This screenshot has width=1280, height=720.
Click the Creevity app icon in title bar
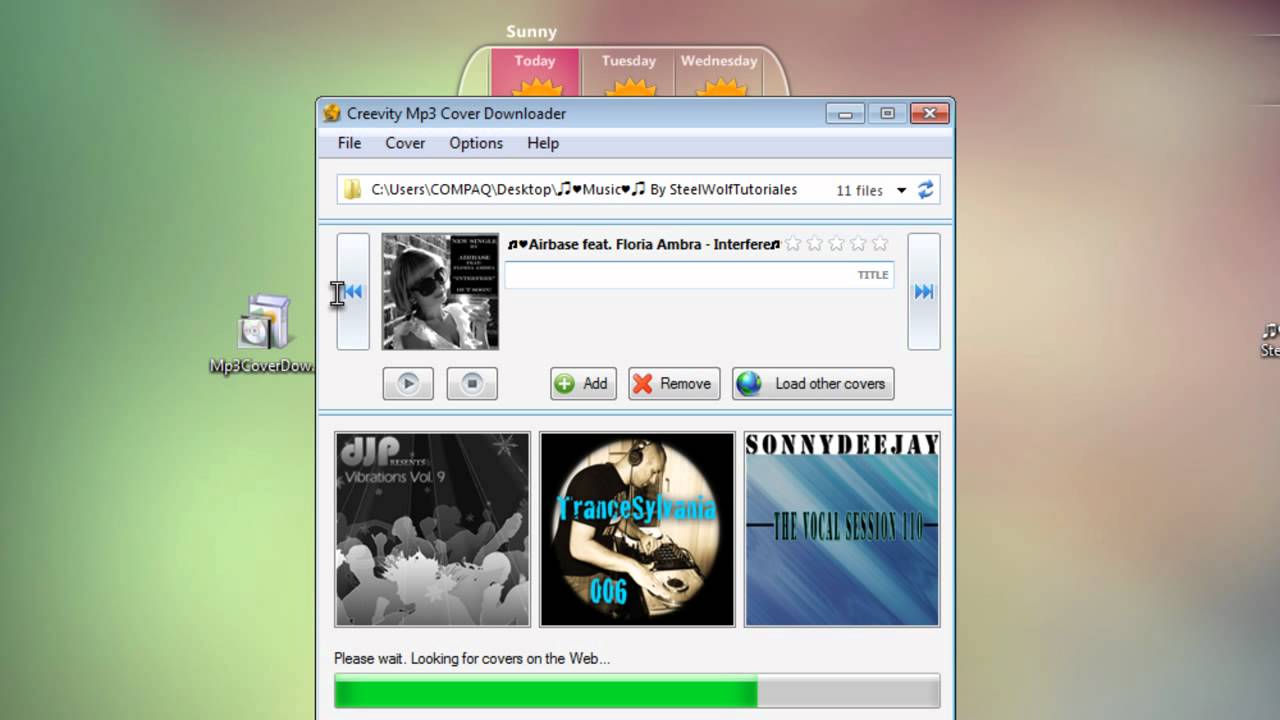coord(332,113)
